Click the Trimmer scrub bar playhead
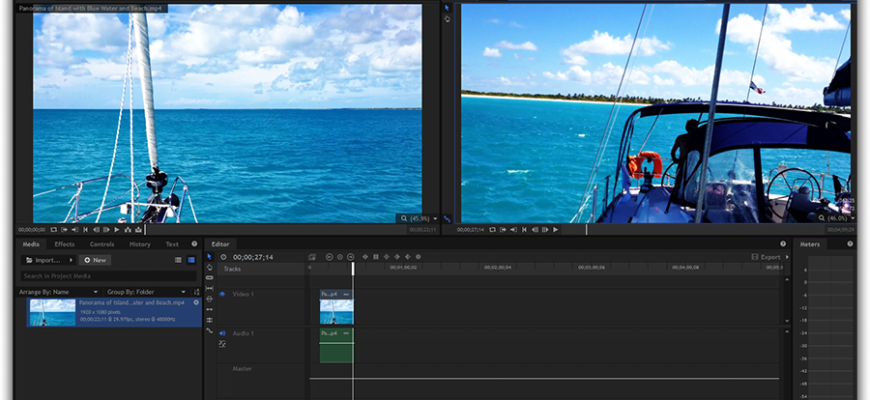870x400 pixels. [145, 230]
